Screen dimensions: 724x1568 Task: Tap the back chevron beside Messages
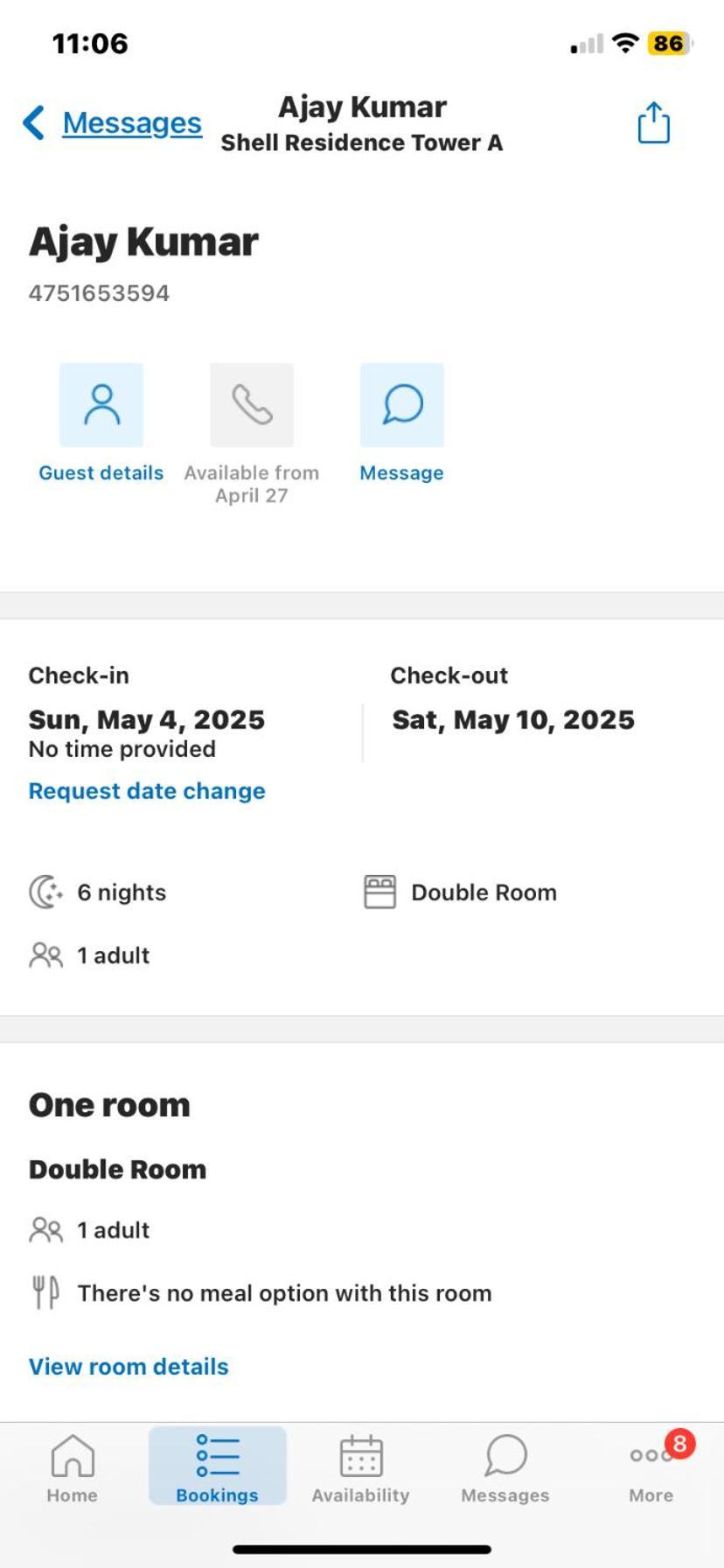click(34, 122)
